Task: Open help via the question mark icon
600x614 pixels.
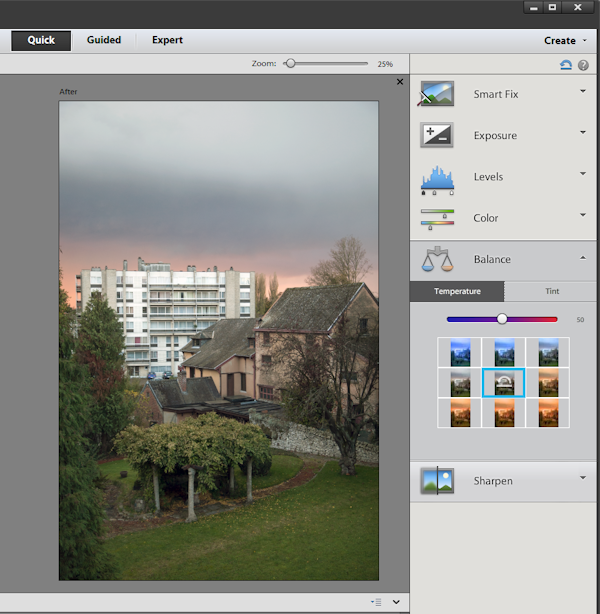Action: [583, 65]
